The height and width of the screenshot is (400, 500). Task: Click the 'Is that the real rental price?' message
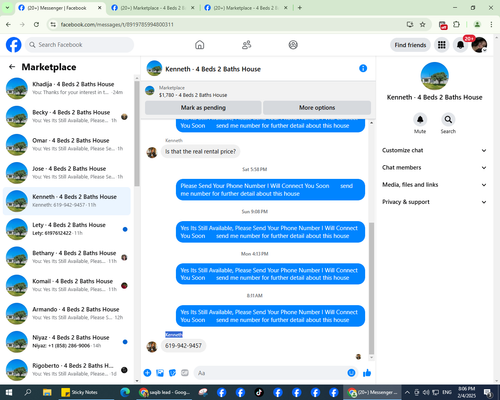pos(200,151)
